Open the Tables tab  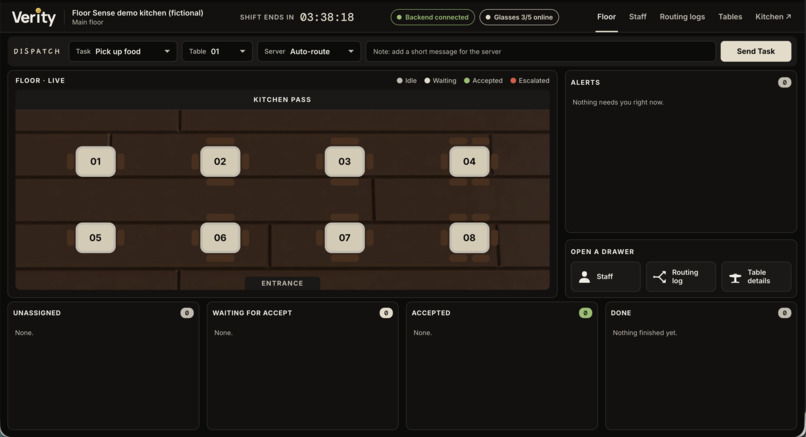pos(730,17)
